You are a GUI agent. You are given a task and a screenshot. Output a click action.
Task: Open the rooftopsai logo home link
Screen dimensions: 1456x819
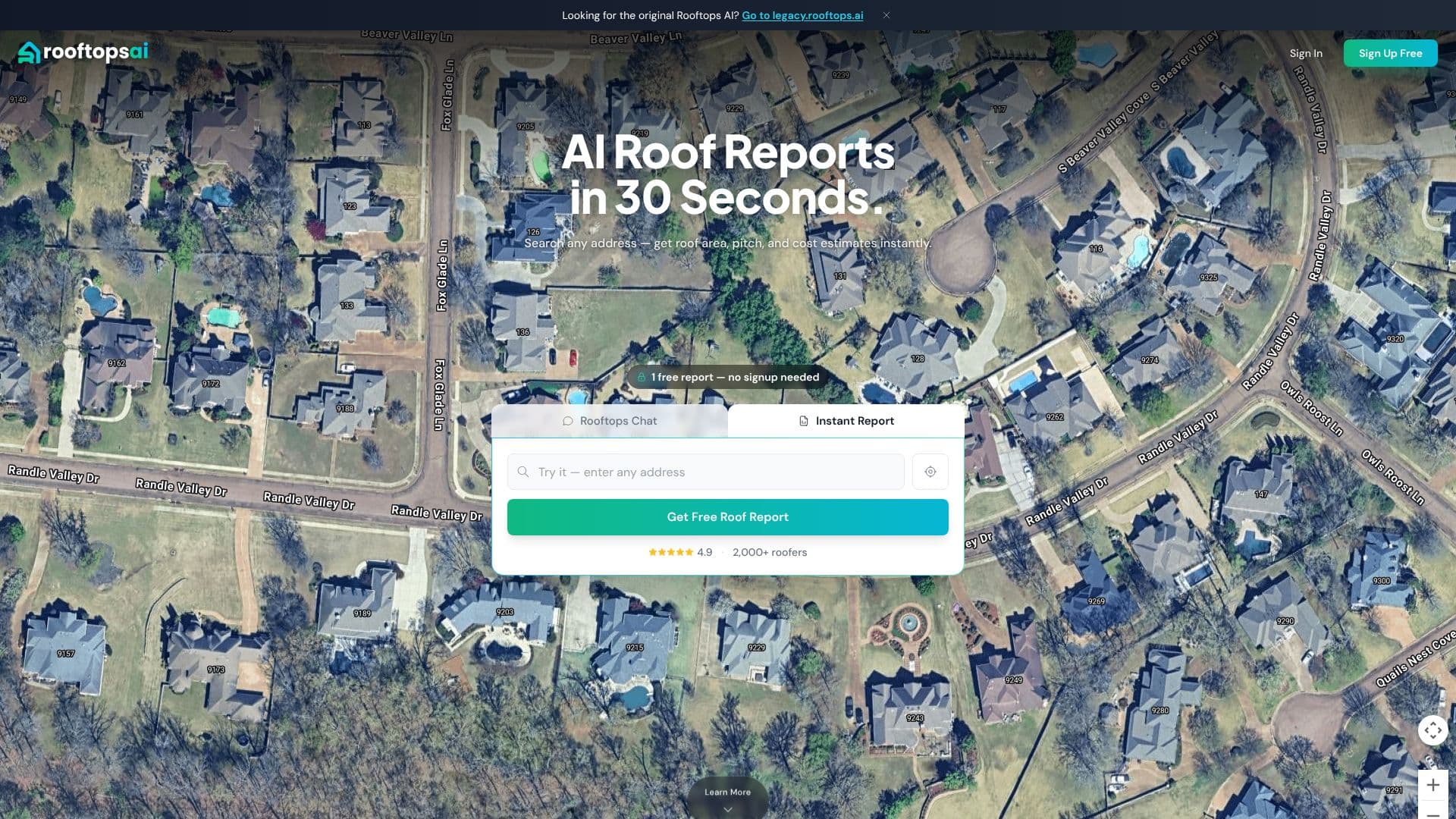pyautogui.click(x=83, y=52)
